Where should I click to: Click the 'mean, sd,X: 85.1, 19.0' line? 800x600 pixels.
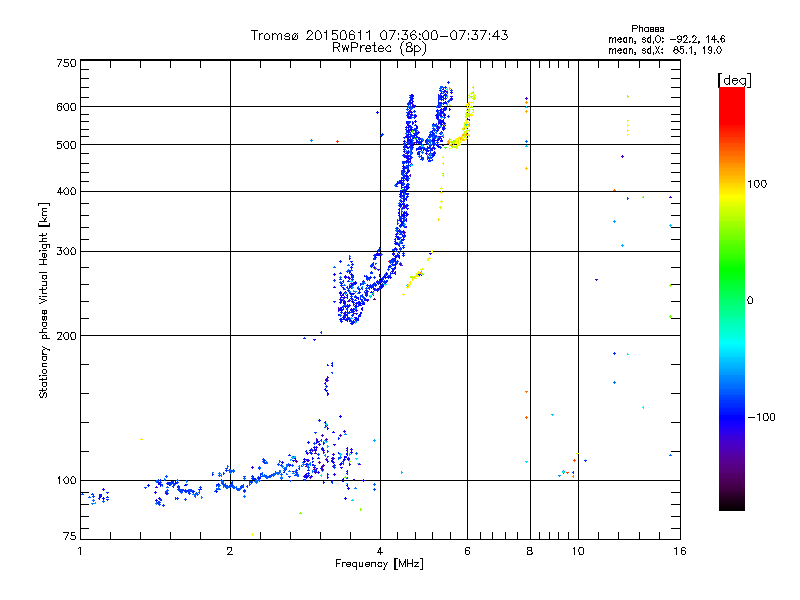click(x=665, y=50)
